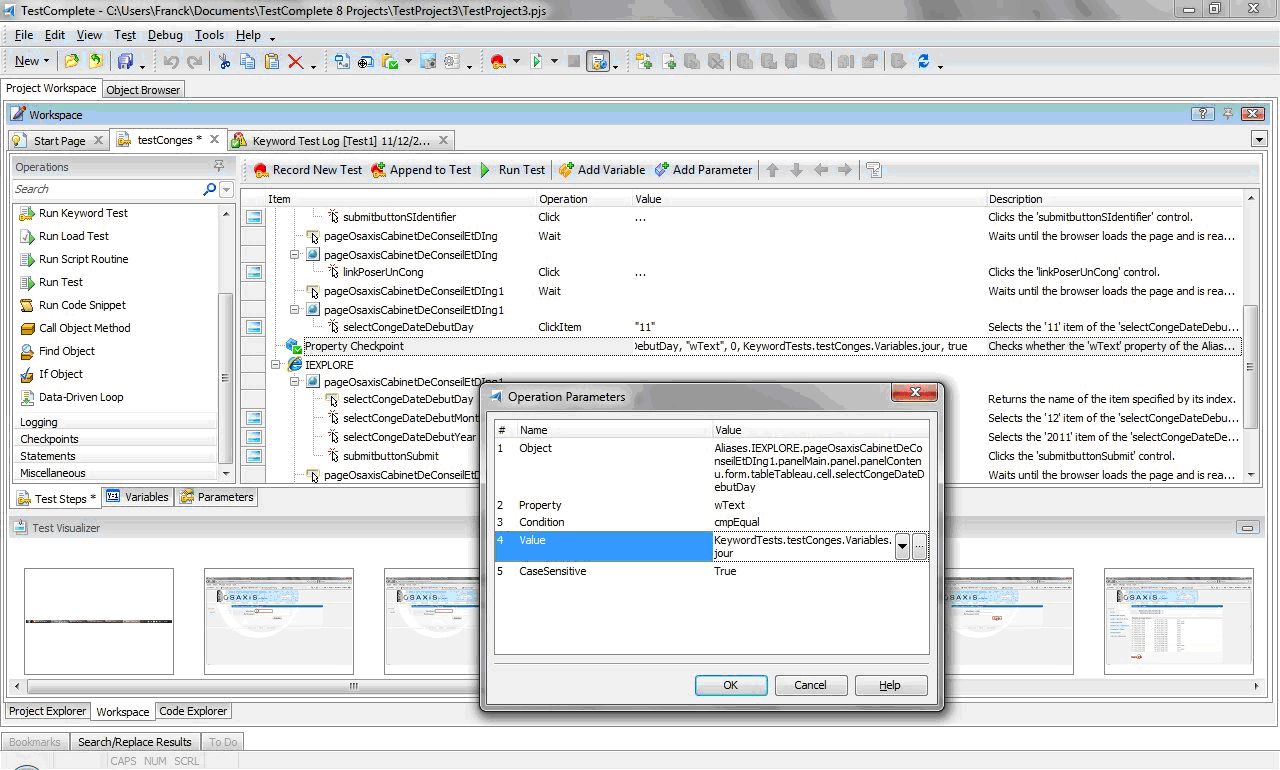Select the linkPoserUnCong step
The image size is (1280, 770).
click(x=383, y=272)
